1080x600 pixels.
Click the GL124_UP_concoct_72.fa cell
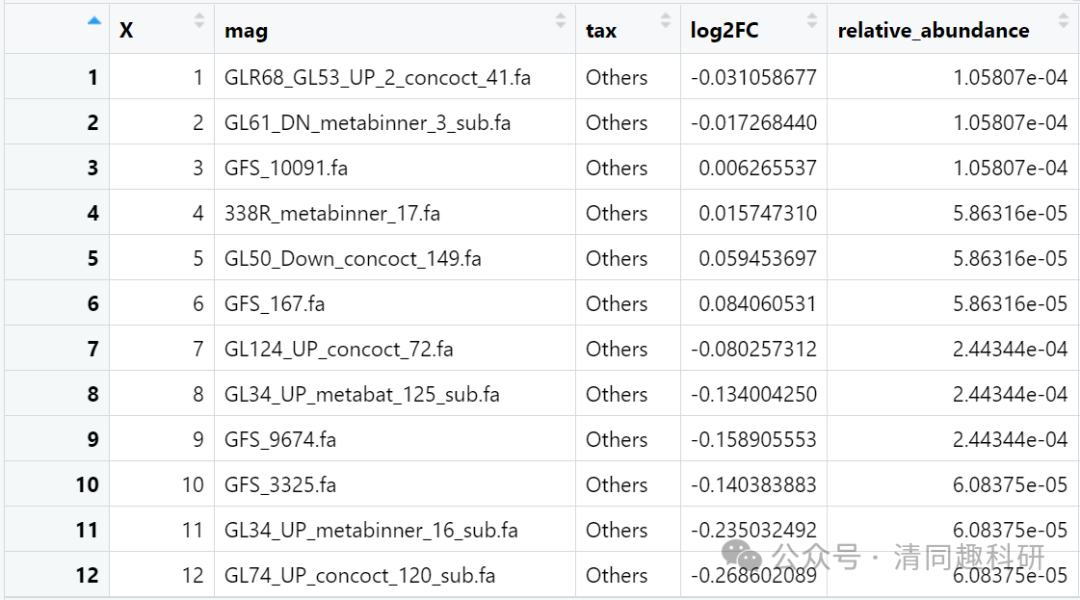(338, 349)
